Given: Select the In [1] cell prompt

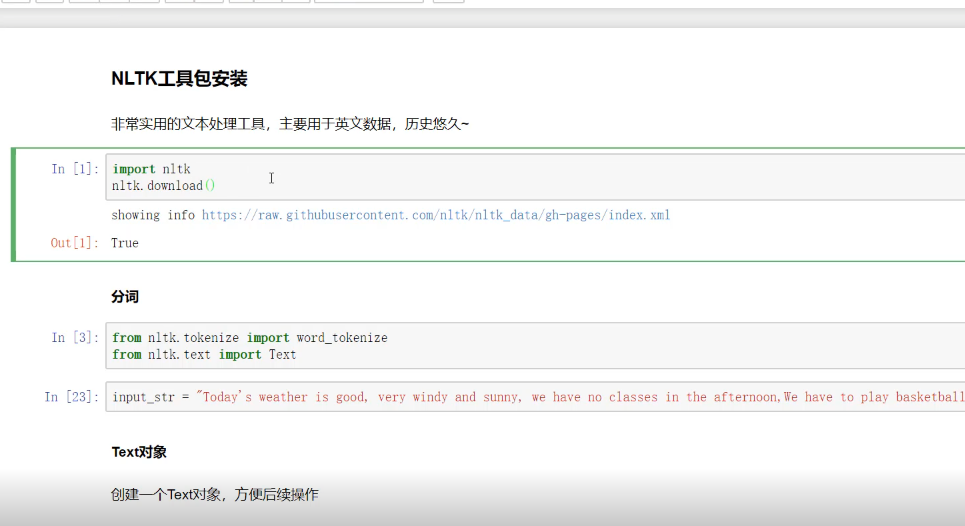Looking at the screenshot, I should (x=71, y=169).
